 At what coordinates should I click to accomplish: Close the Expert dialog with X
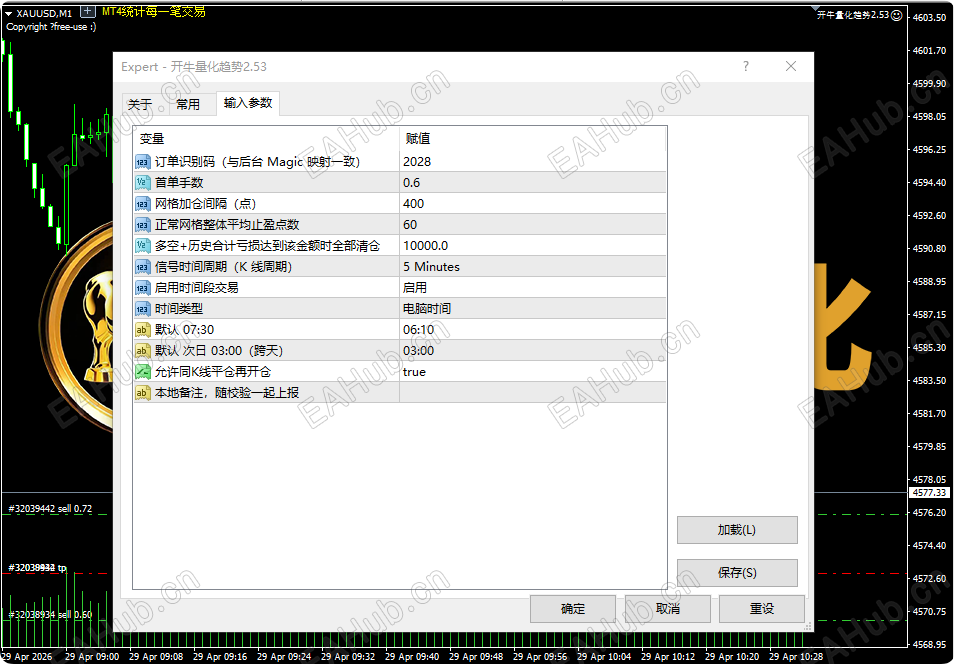coord(791,66)
